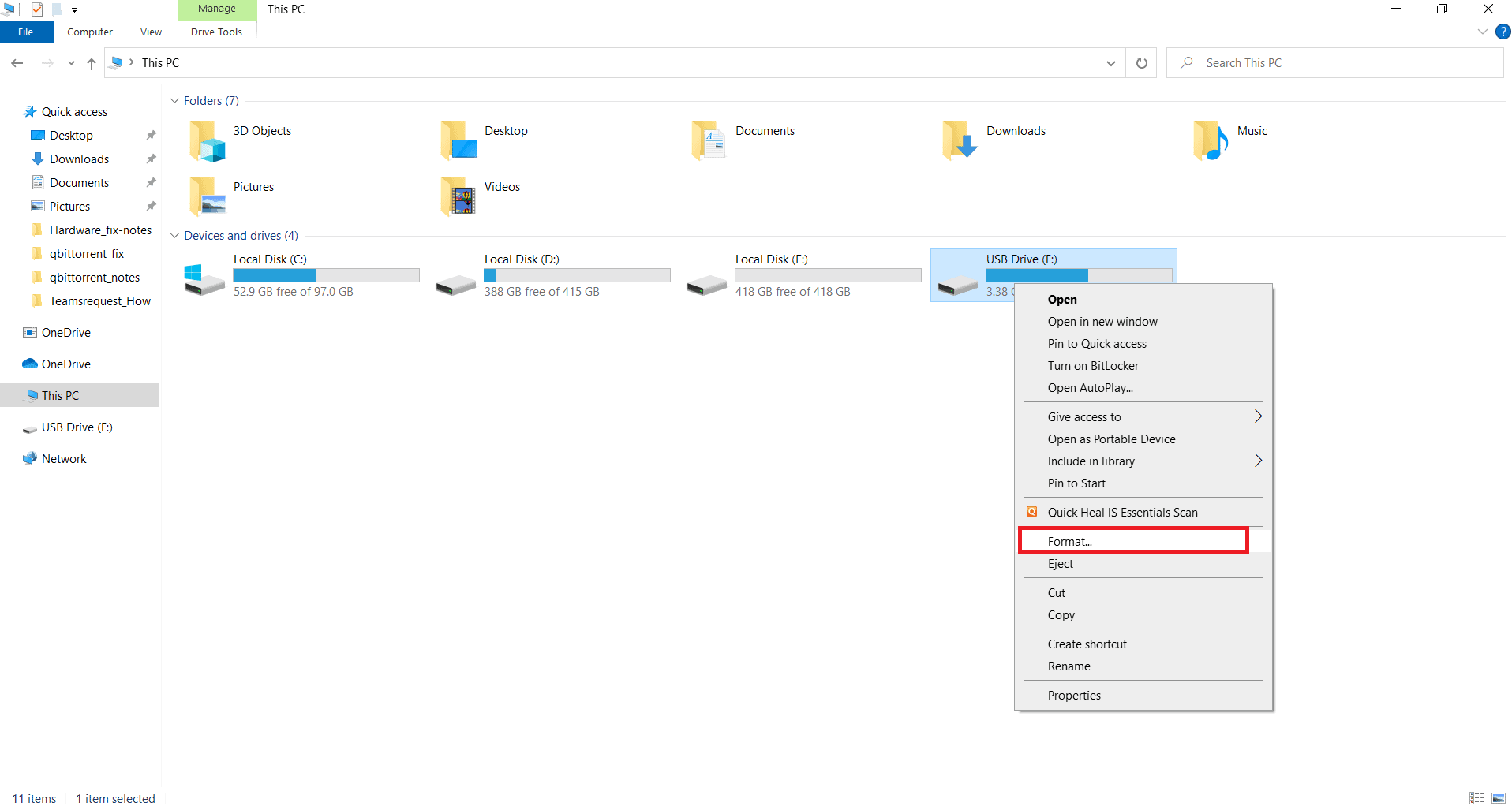Image resolution: width=1512 pixels, height=810 pixels.
Task: Switch to large icons view in status bar
Action: pos(1498,798)
